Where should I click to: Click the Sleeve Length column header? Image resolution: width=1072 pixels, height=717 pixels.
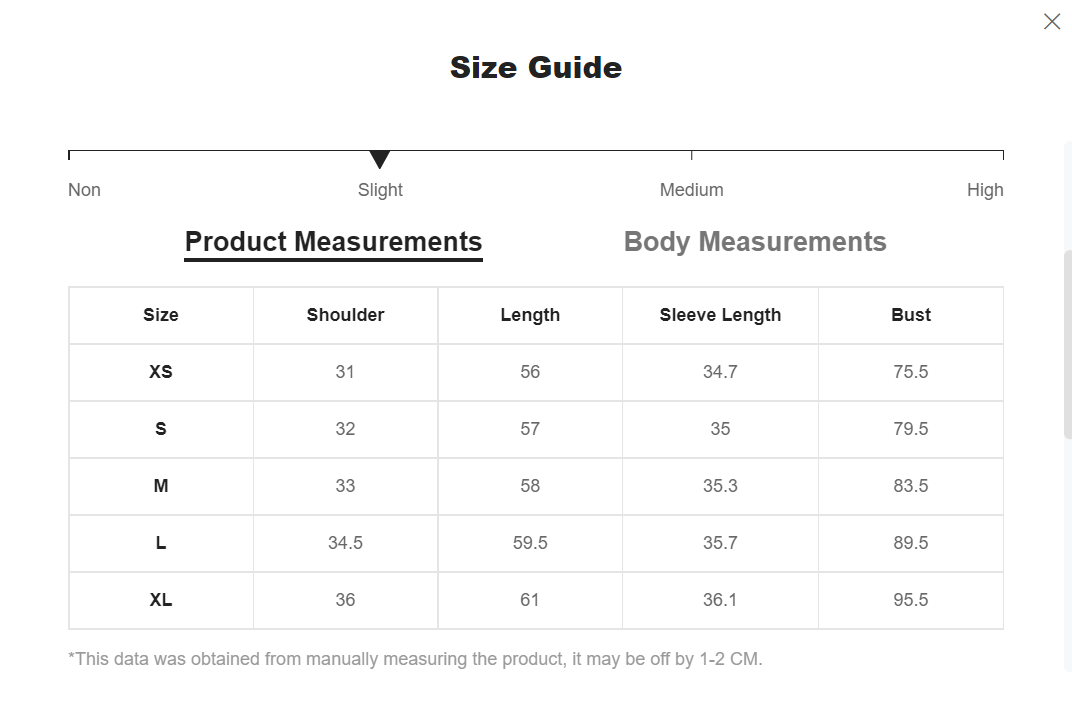click(720, 315)
